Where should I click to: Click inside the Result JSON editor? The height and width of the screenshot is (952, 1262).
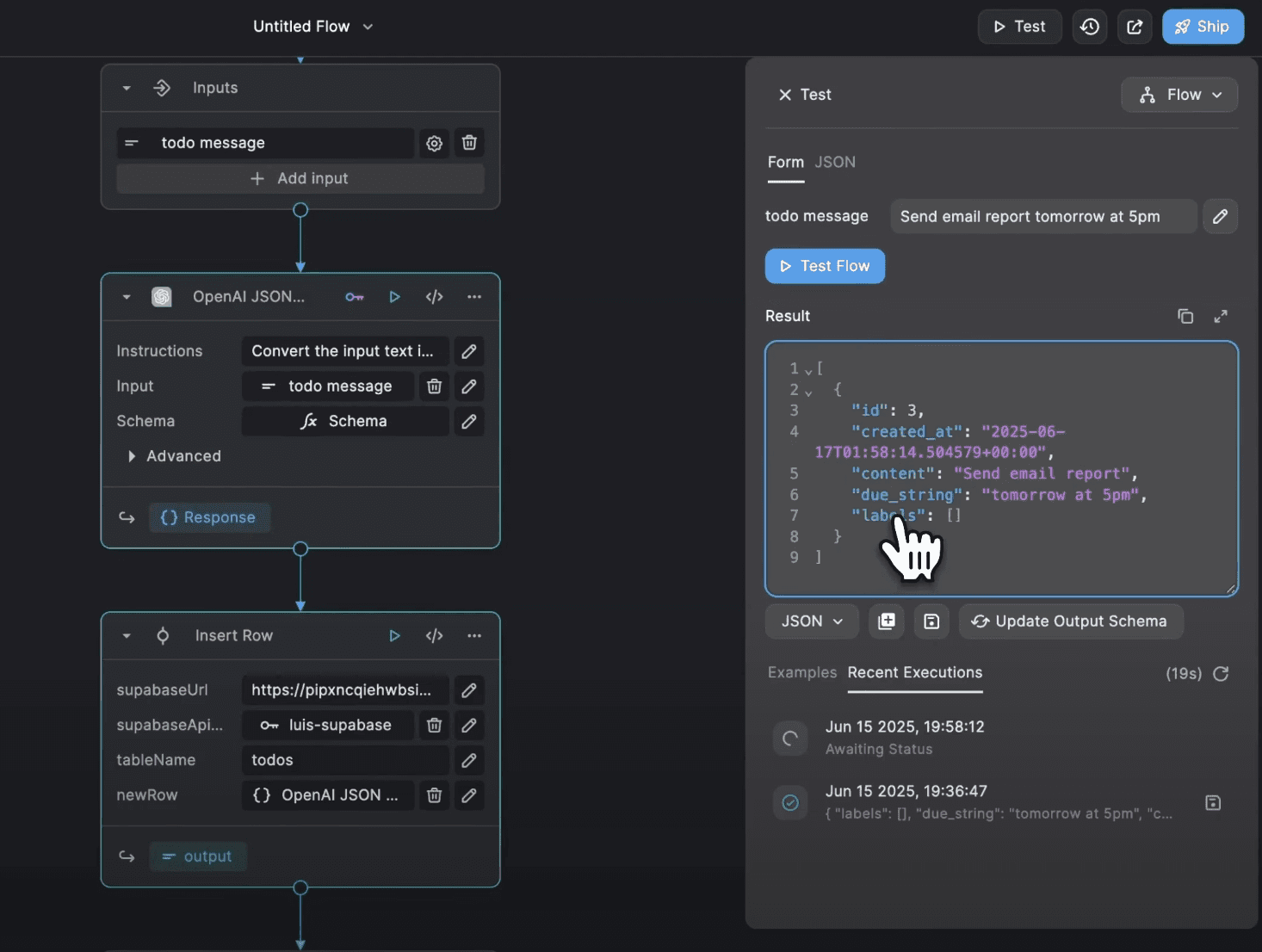(x=1002, y=469)
